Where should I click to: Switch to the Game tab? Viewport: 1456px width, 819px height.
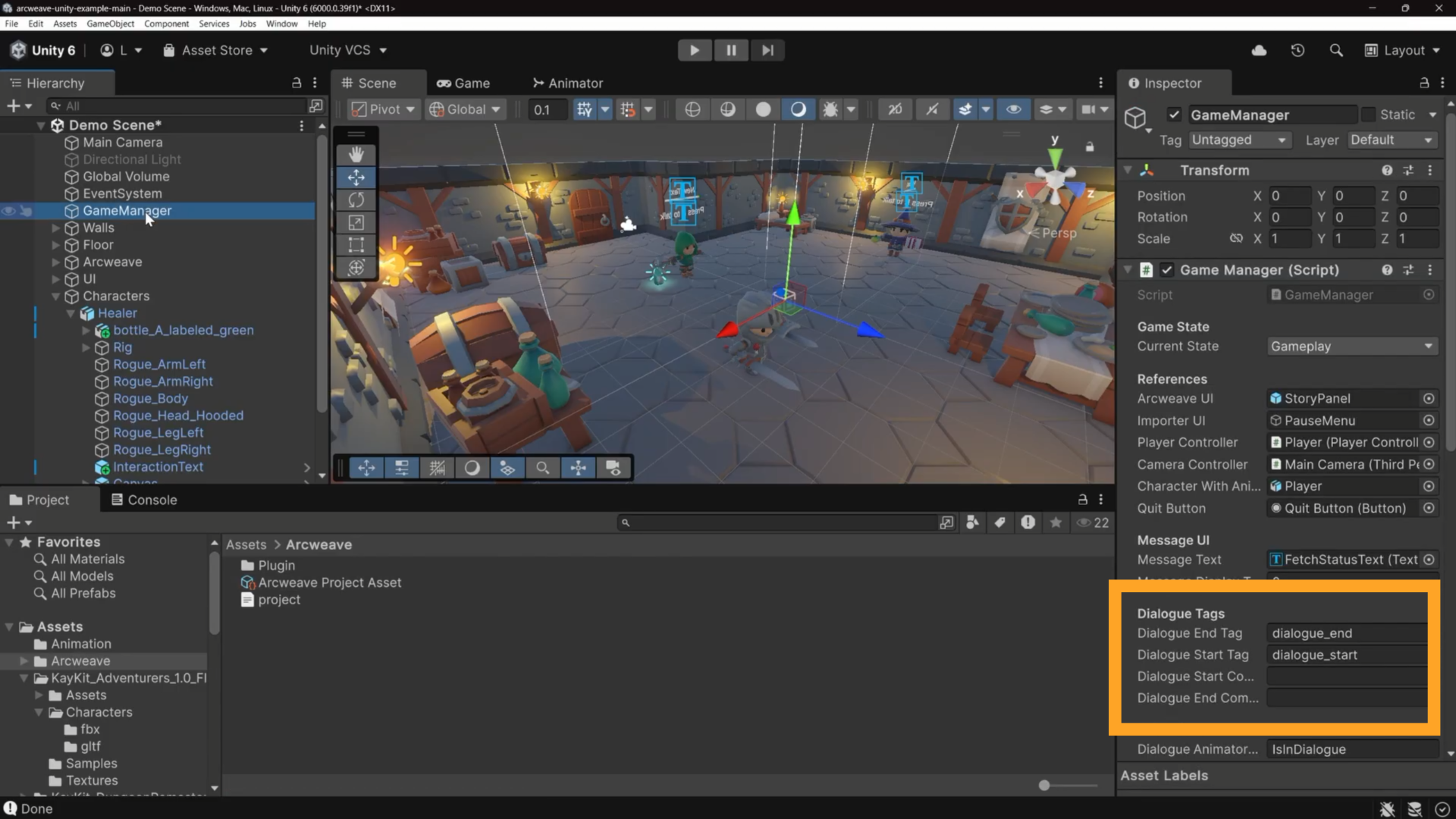(463, 83)
